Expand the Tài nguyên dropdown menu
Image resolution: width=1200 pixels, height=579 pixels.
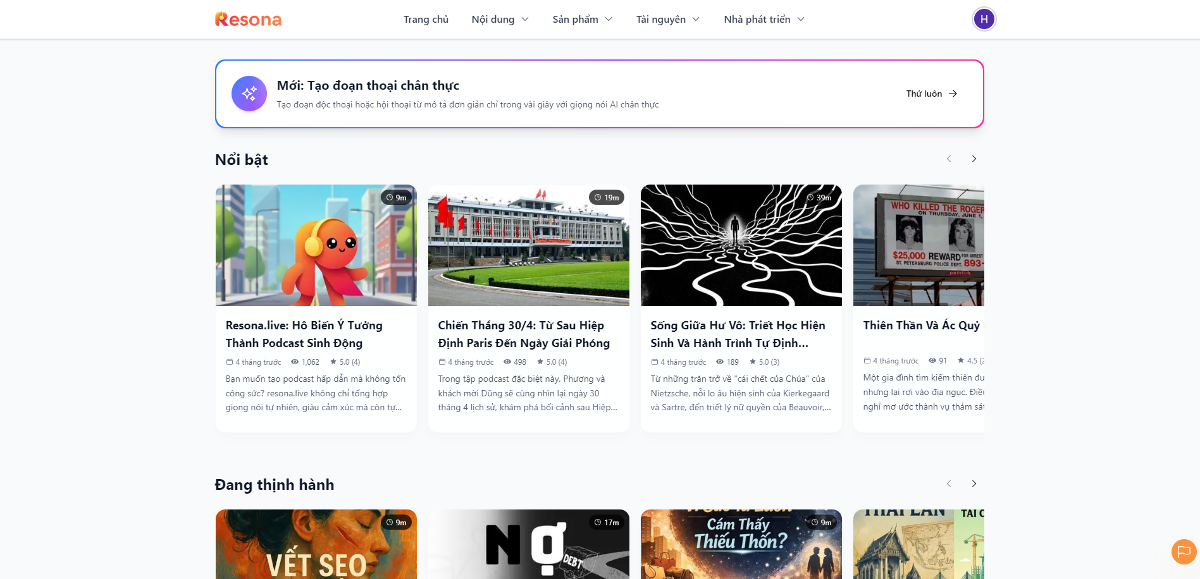point(667,19)
